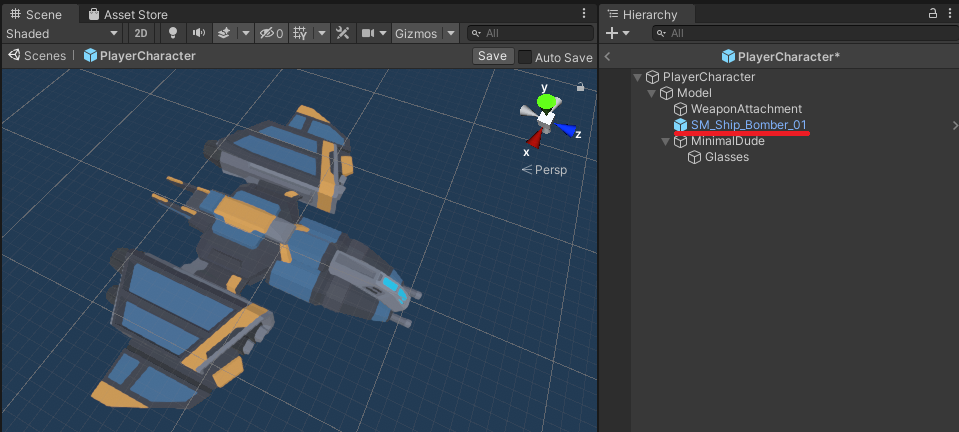Image resolution: width=959 pixels, height=432 pixels.
Task: Select PlayerCharacter prefab in breadcrumb bar
Action: pos(140,56)
